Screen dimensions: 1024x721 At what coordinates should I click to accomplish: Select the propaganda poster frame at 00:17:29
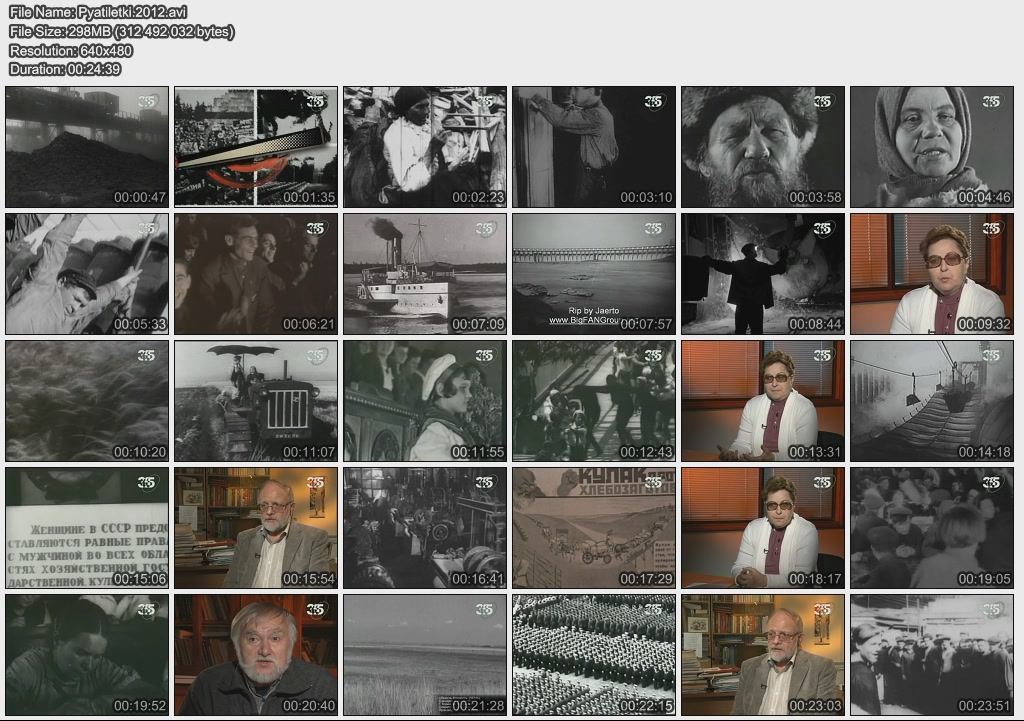click(594, 528)
